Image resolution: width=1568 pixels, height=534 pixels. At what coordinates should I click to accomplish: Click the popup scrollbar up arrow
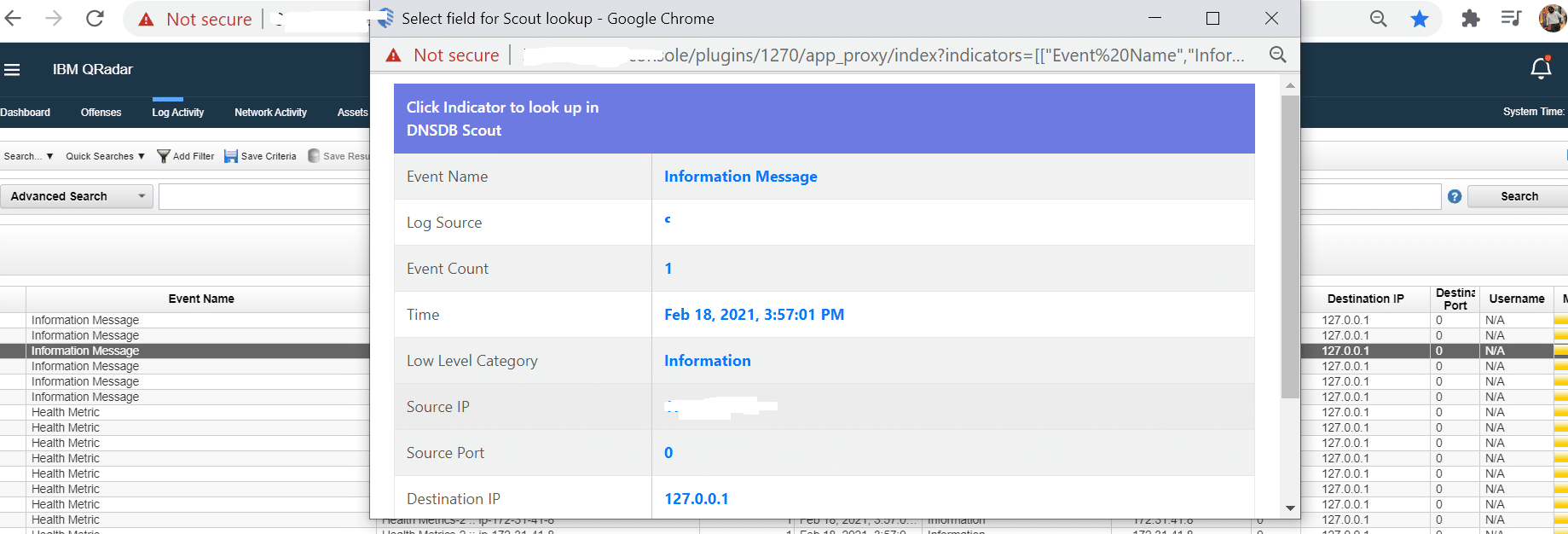[1290, 85]
